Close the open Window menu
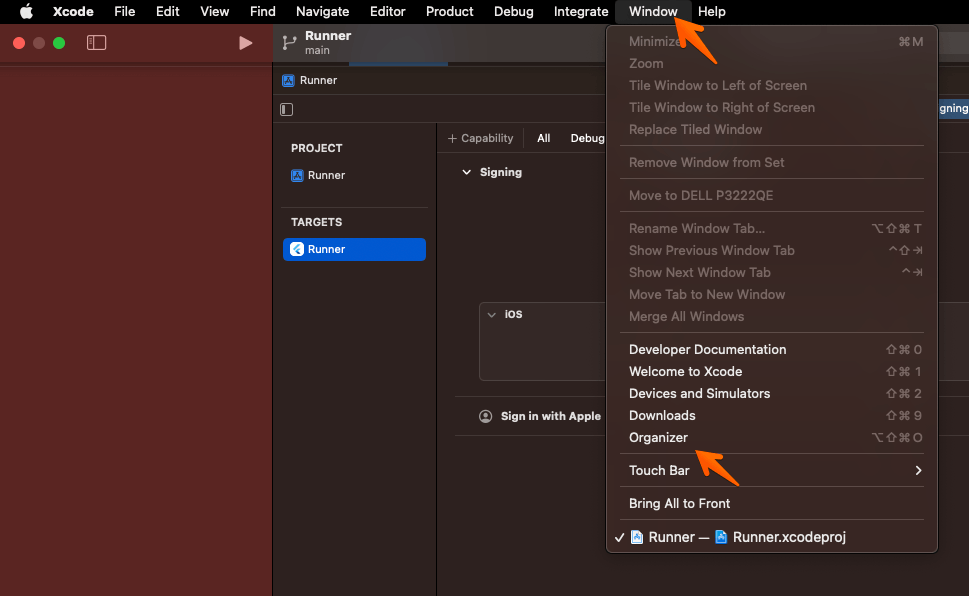 653,11
